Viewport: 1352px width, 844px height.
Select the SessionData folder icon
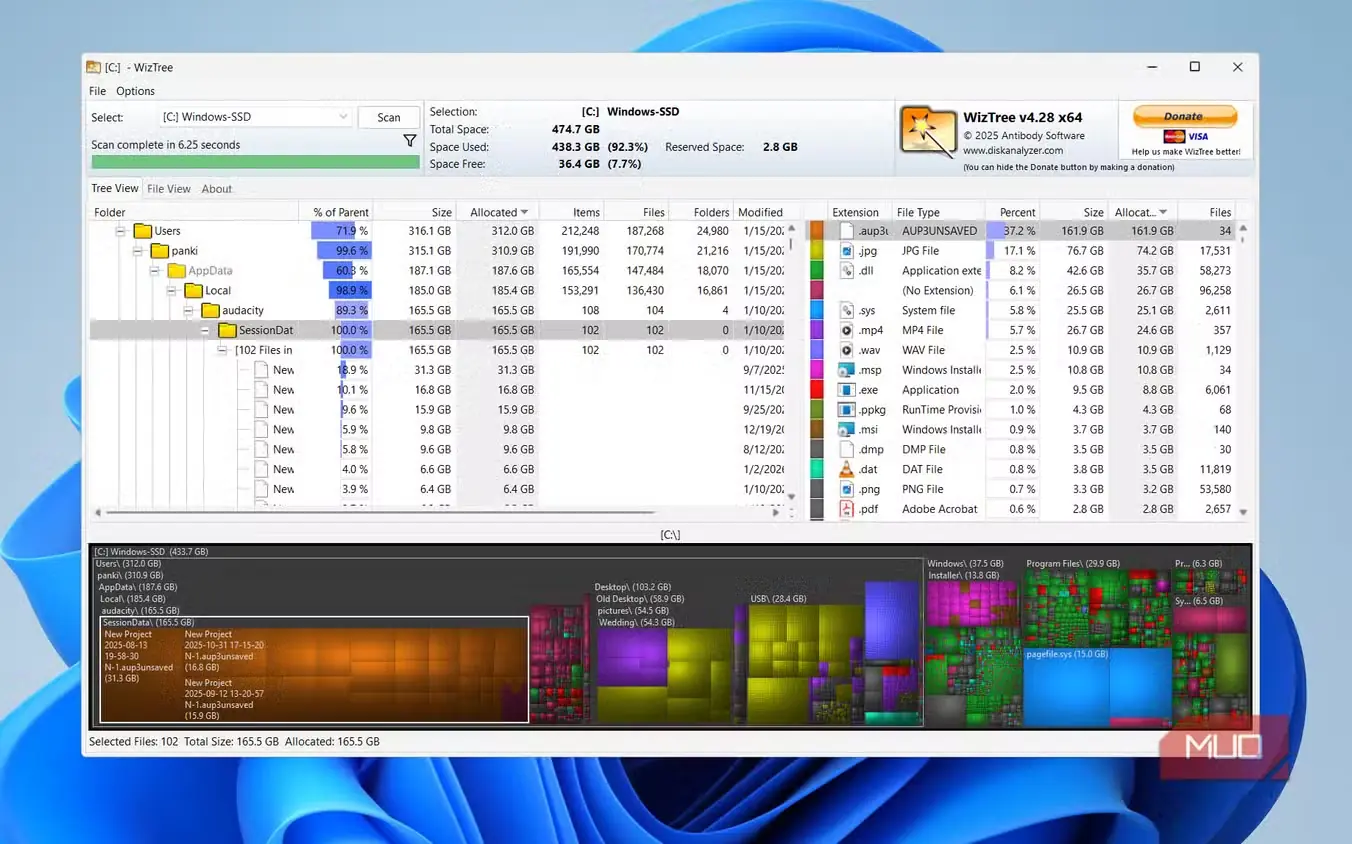pyautogui.click(x=227, y=330)
